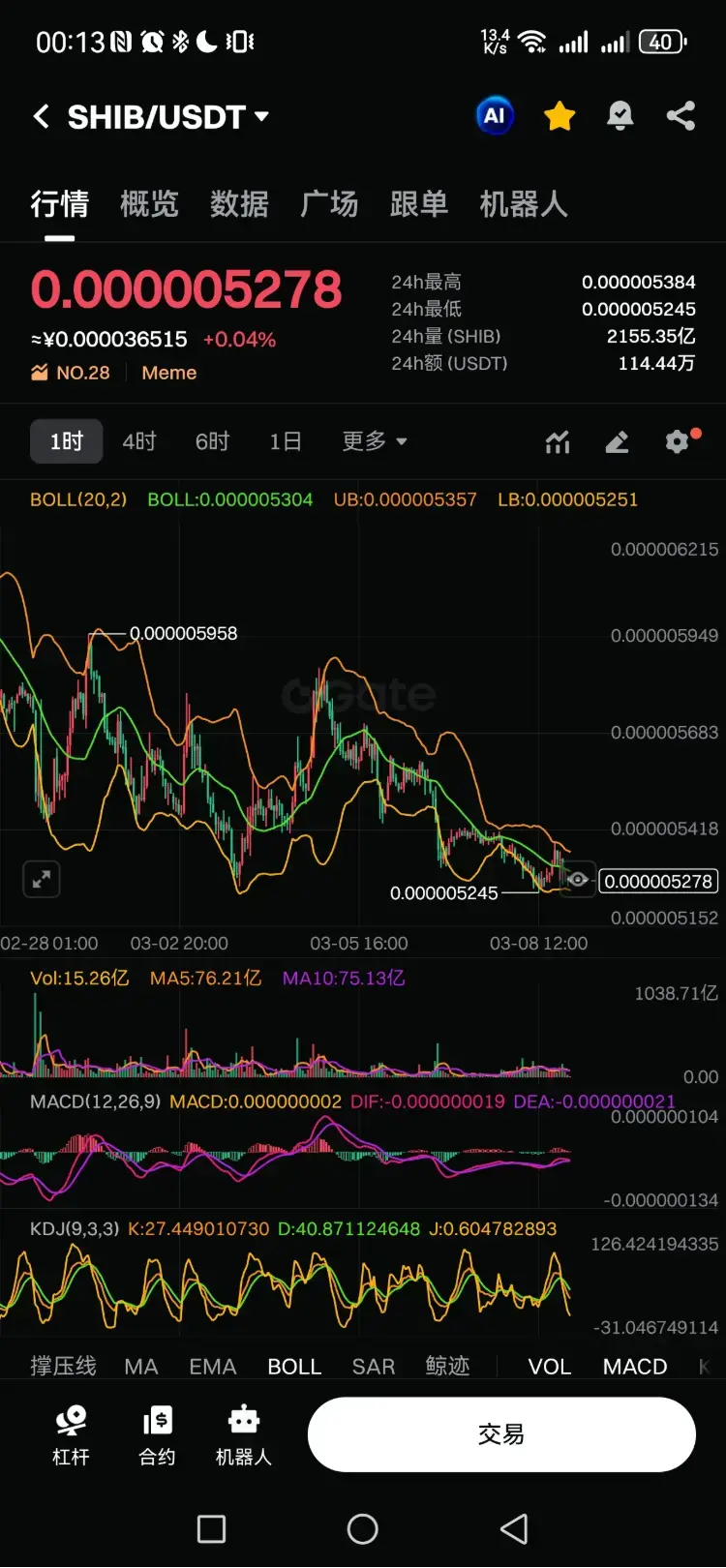Tap the 24h最高 value 0.000005384
Image resolution: width=726 pixels, height=1568 pixels.
639,282
